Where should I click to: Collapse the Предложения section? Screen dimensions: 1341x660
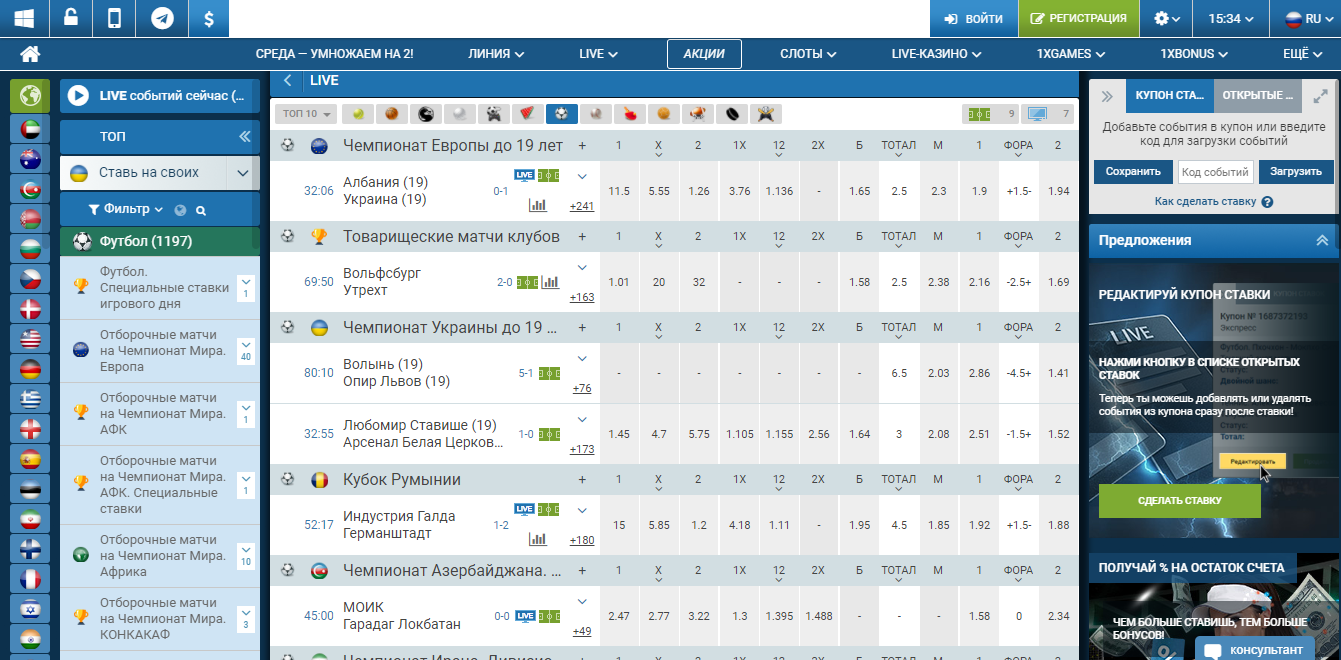pyautogui.click(x=1322, y=240)
